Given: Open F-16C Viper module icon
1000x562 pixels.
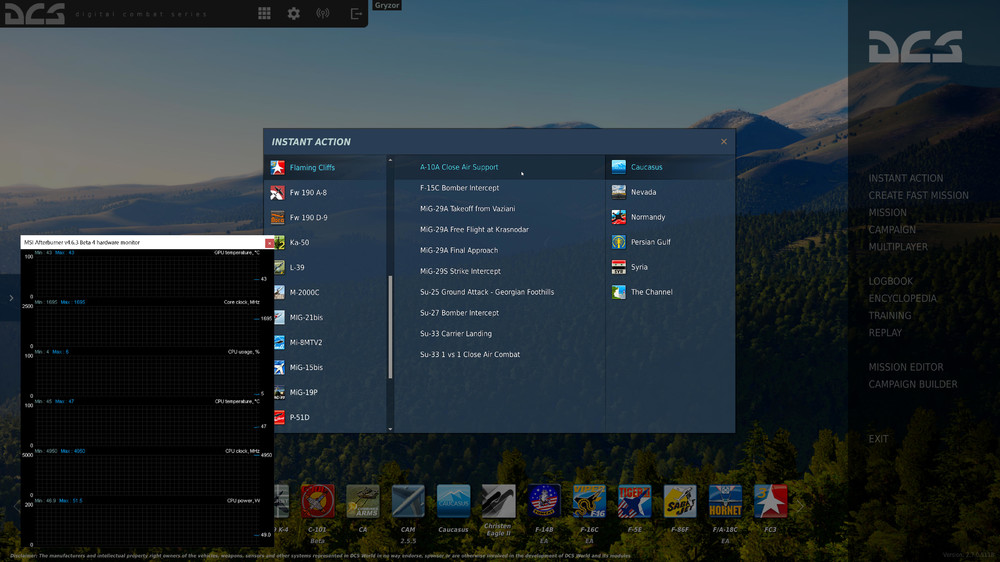Looking at the screenshot, I should [x=589, y=501].
